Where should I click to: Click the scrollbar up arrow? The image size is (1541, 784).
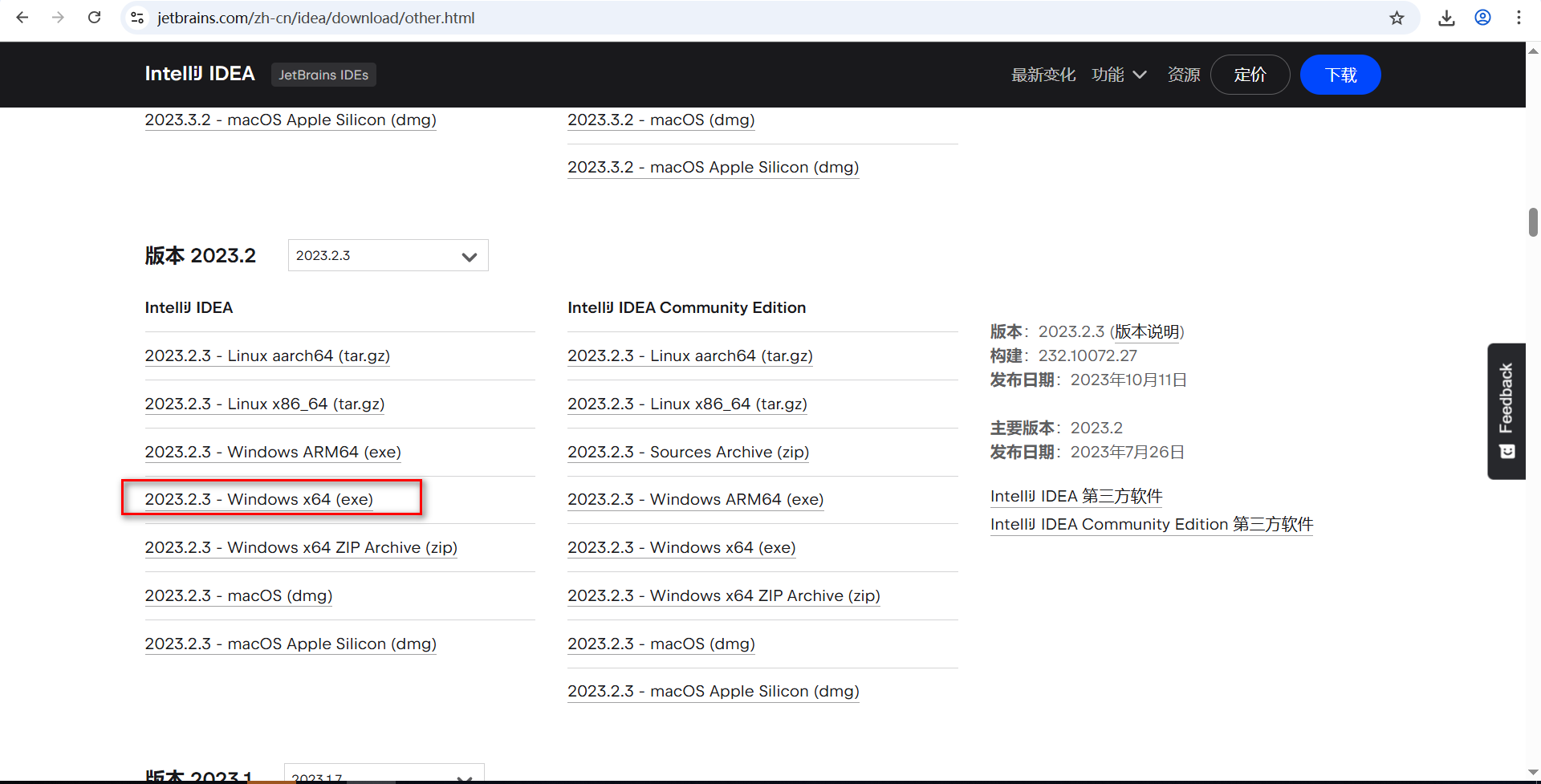(1533, 51)
